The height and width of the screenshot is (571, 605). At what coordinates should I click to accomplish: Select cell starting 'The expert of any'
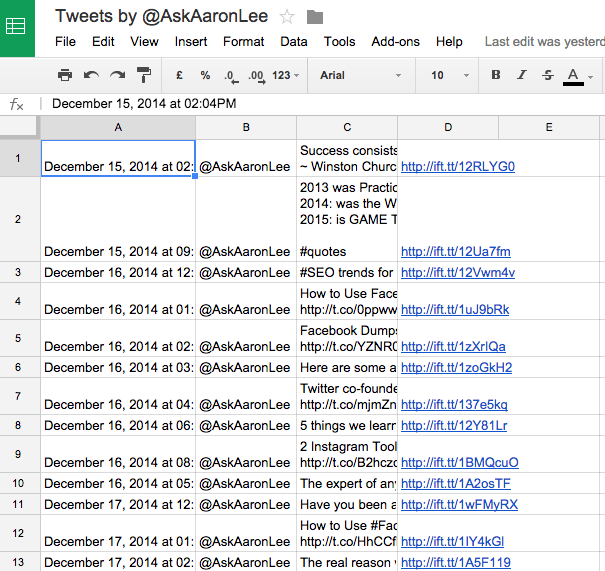coord(347,483)
